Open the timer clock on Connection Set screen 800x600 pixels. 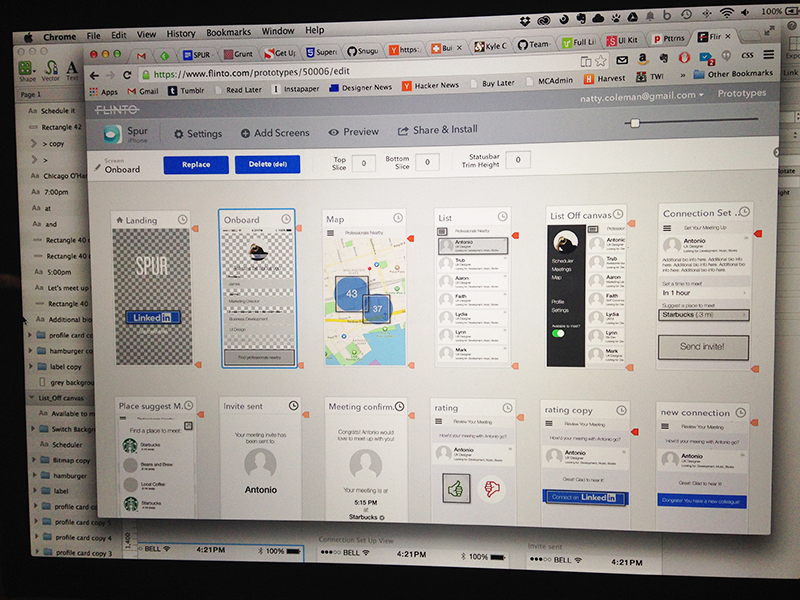click(x=744, y=211)
